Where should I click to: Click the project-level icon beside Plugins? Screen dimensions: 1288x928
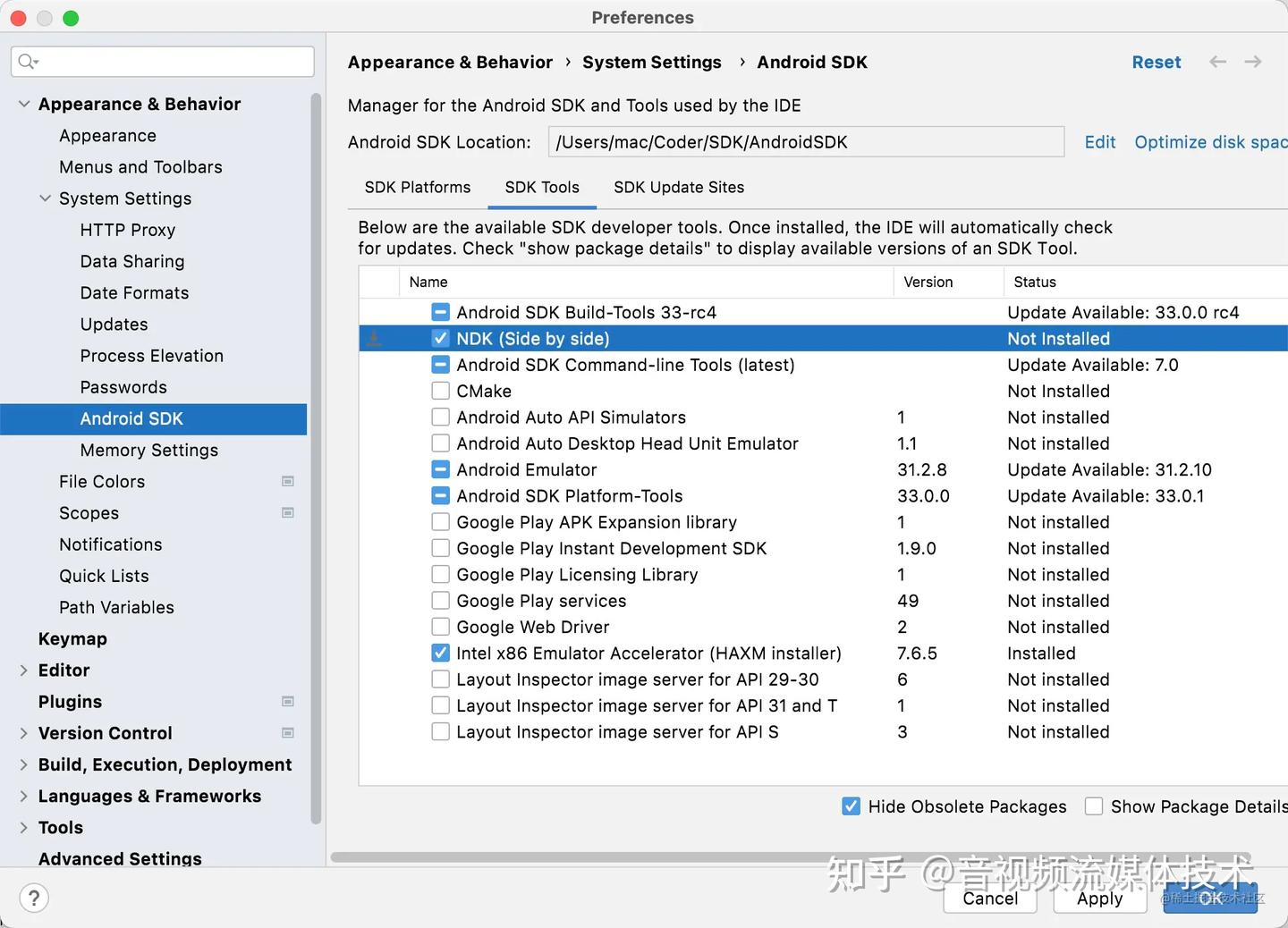pyautogui.click(x=288, y=702)
